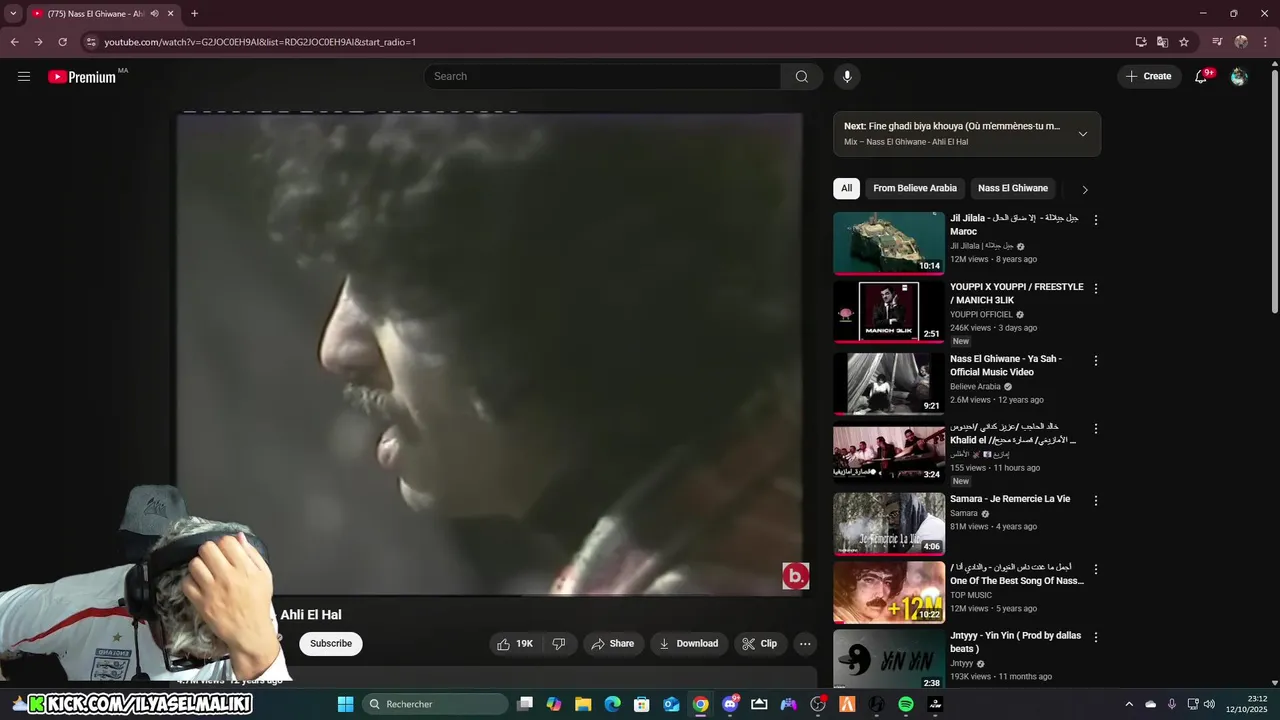This screenshot has height=720, width=1280.
Task: Open File Explorer from taskbar
Action: (583, 704)
